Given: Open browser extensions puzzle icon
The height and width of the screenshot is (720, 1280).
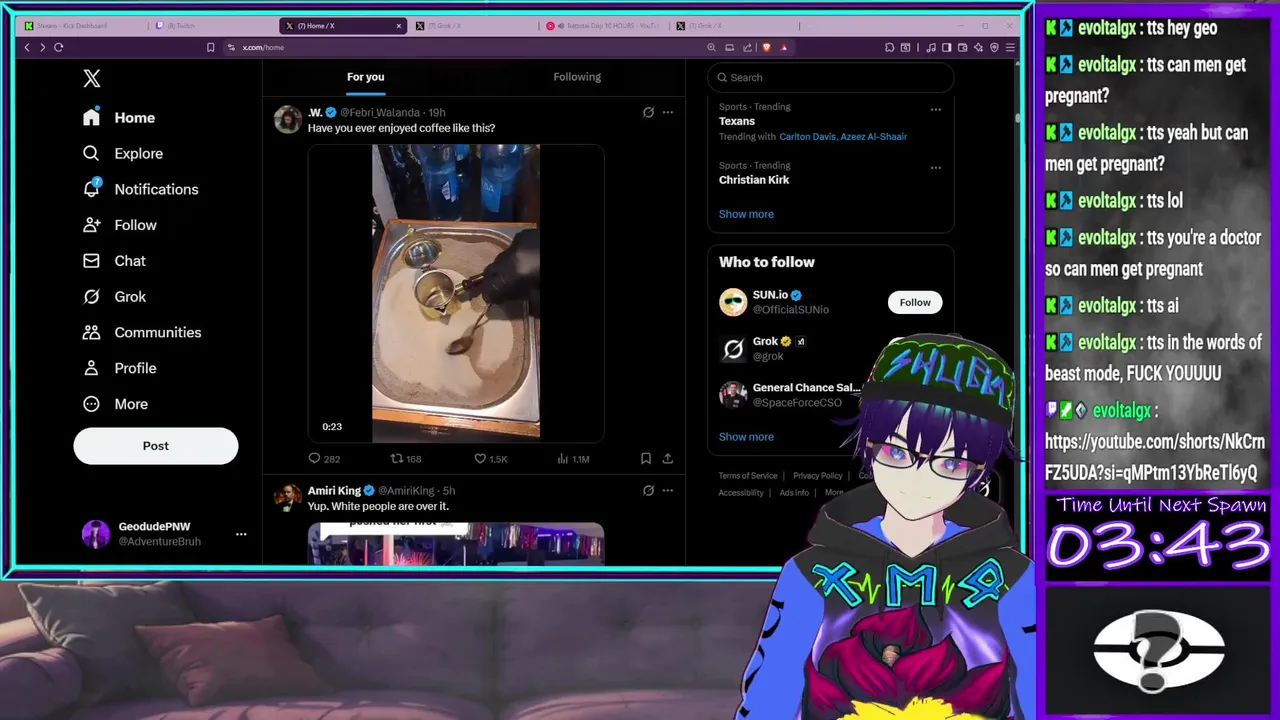Looking at the screenshot, I should coord(890,47).
